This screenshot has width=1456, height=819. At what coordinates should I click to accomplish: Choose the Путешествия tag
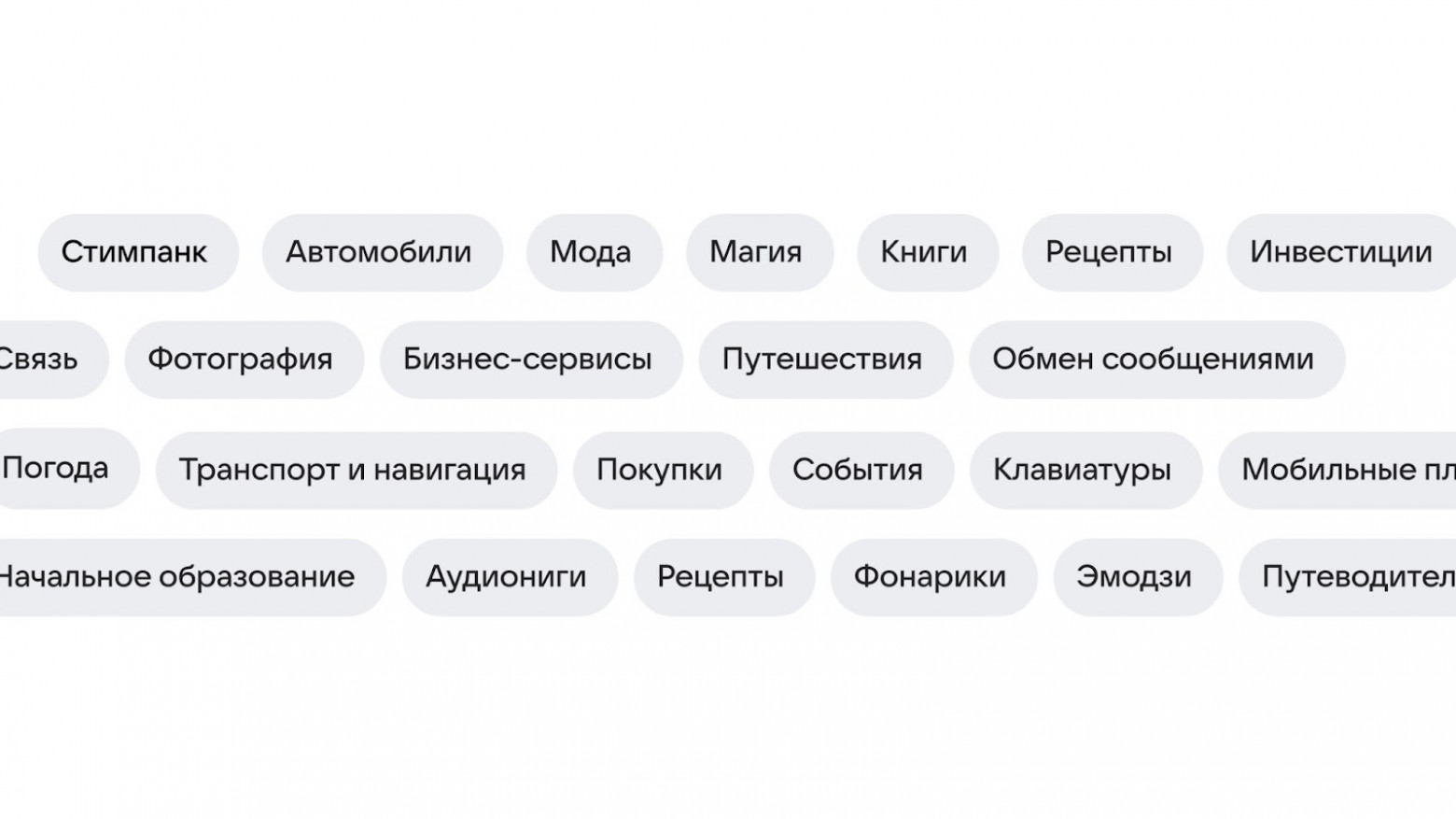coord(823,360)
